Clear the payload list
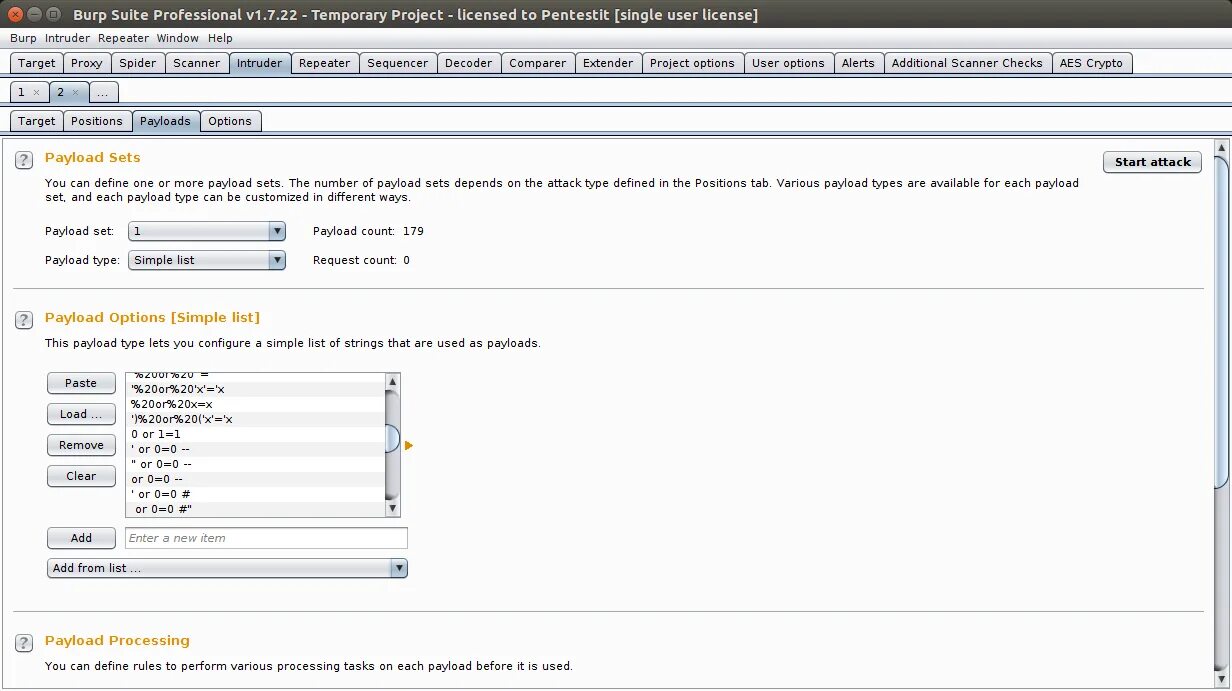The height and width of the screenshot is (691, 1232). [81, 475]
